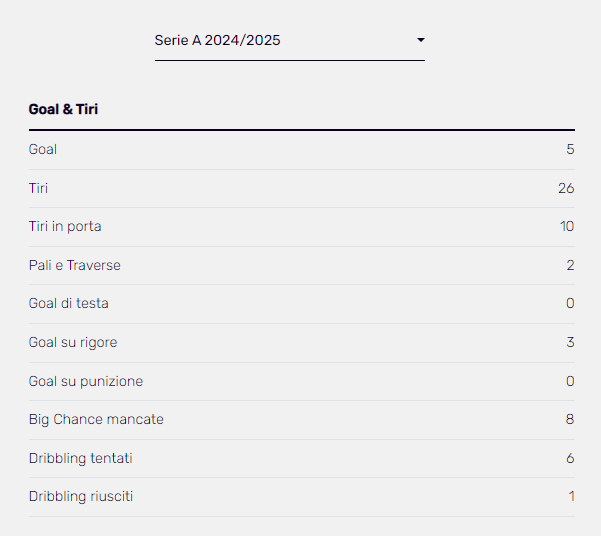Click the Tiri value 26
Screen dimensions: 601x536
pos(566,188)
